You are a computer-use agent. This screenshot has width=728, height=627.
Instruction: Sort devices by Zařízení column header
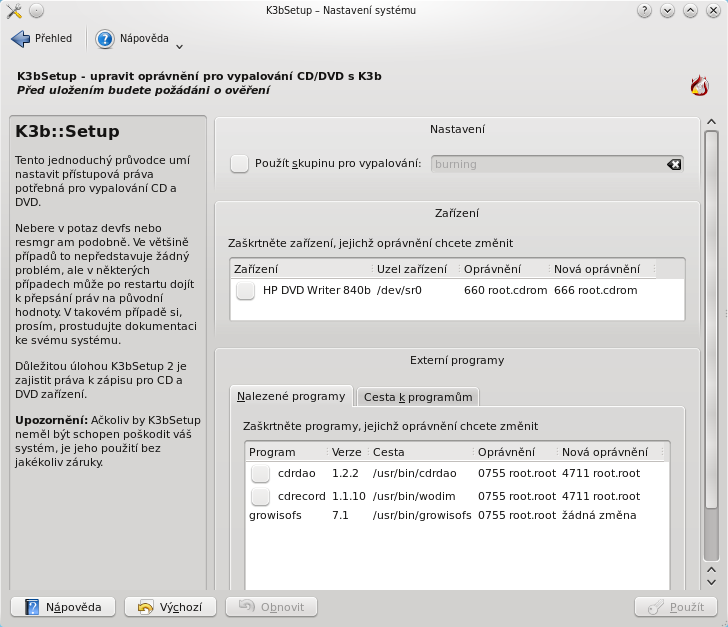coord(302,269)
